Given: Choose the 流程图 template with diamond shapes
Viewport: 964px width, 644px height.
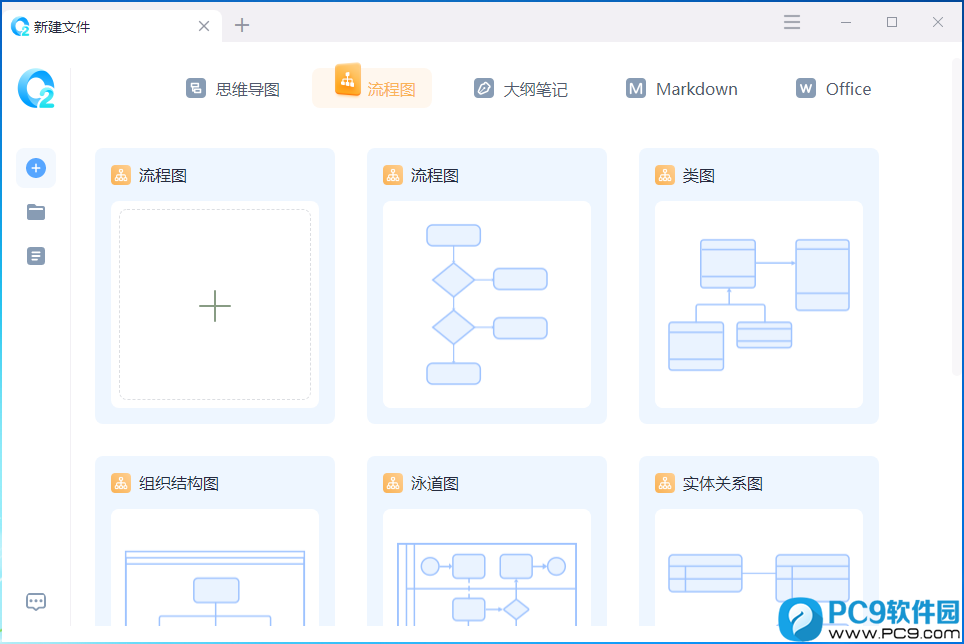Looking at the screenshot, I should [487, 305].
